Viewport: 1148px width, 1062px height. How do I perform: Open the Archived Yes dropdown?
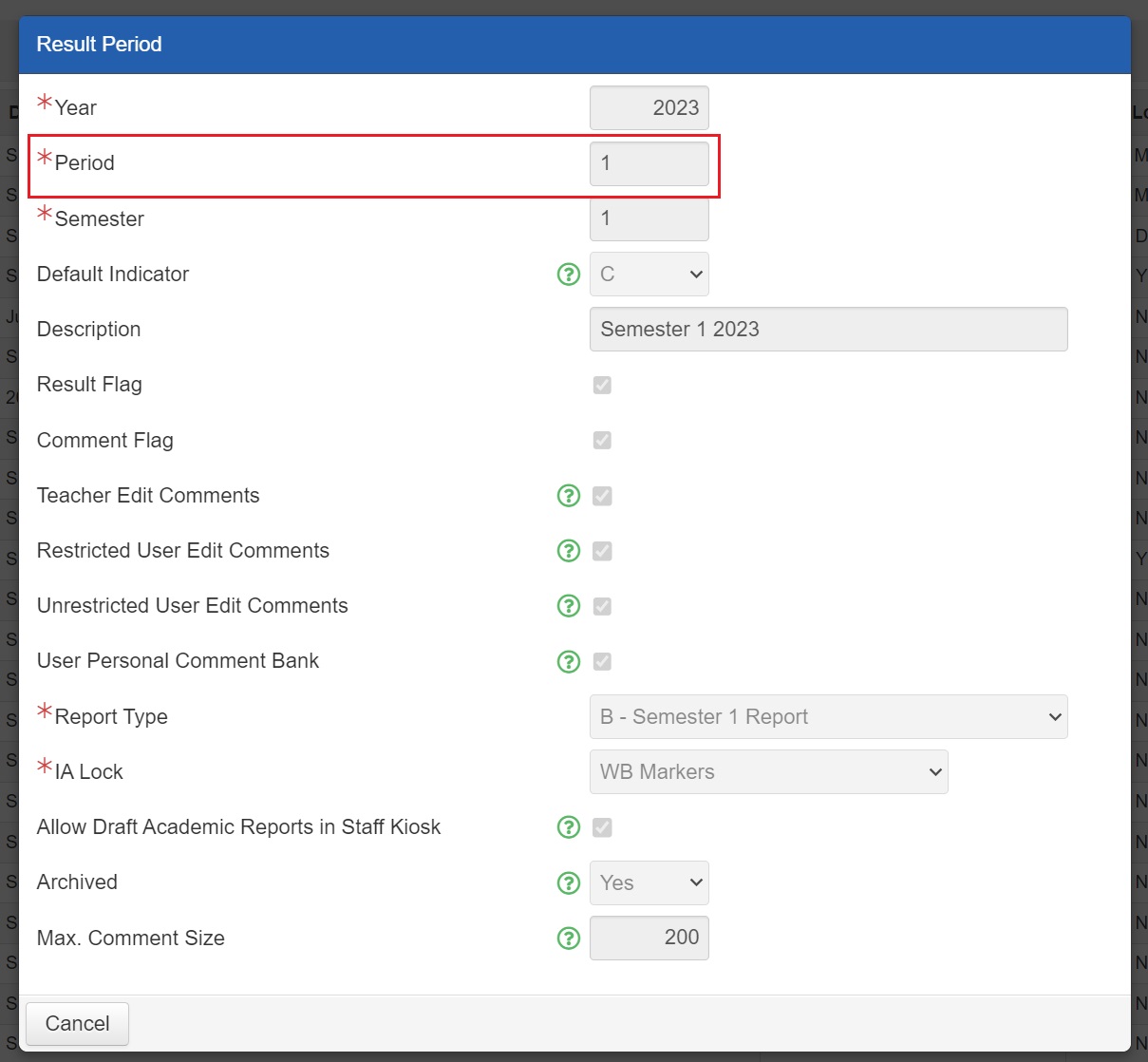point(649,882)
